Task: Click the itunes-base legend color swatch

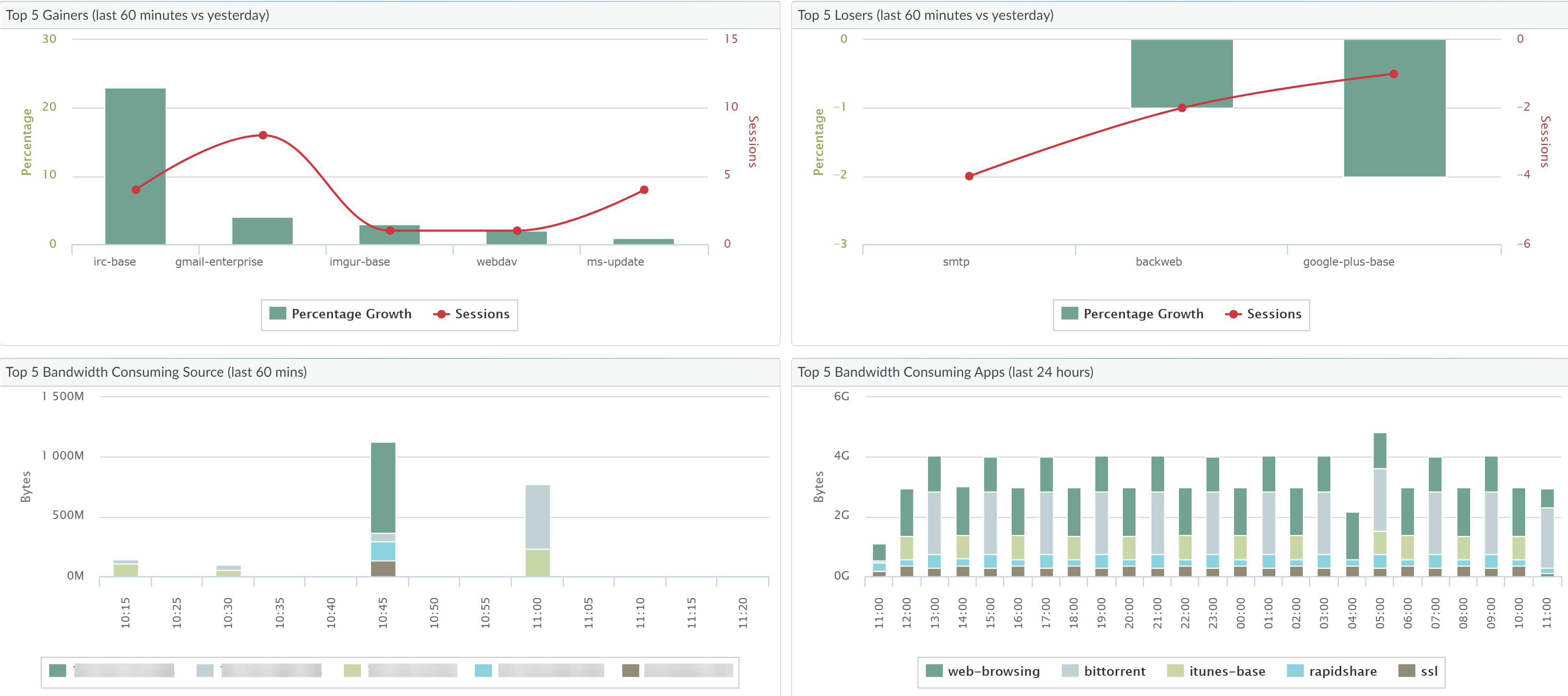Action: [x=1175, y=671]
